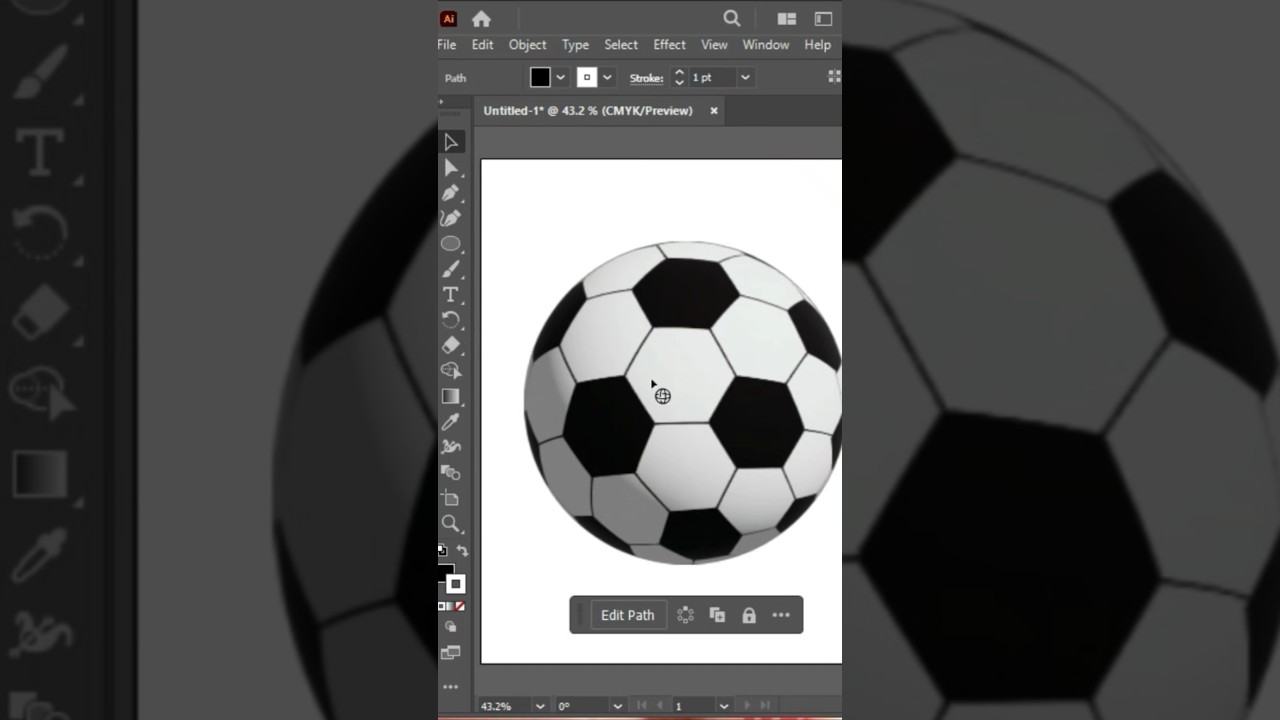Viewport: 1280px width, 720px height.
Task: Open the search magnifier in app bar
Action: (x=732, y=18)
